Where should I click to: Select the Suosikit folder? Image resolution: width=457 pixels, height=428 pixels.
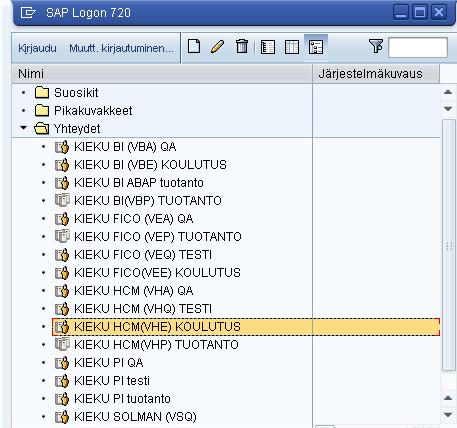click(x=76, y=93)
